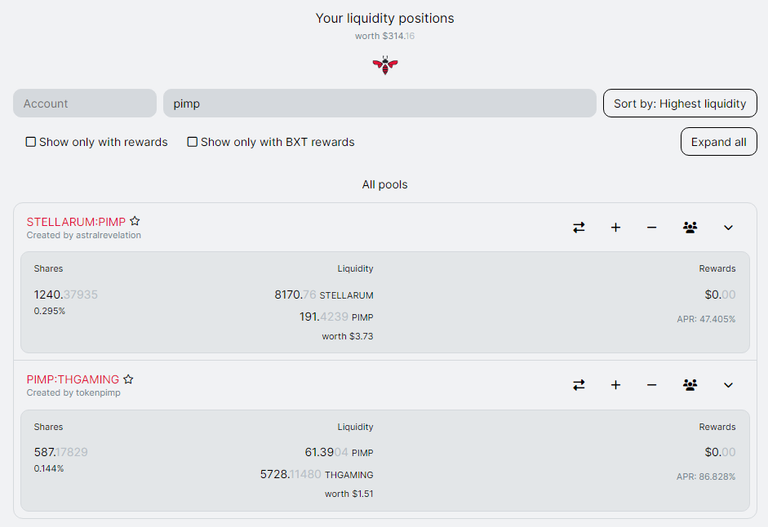Enable Show only with BXT rewards

click(x=192, y=142)
